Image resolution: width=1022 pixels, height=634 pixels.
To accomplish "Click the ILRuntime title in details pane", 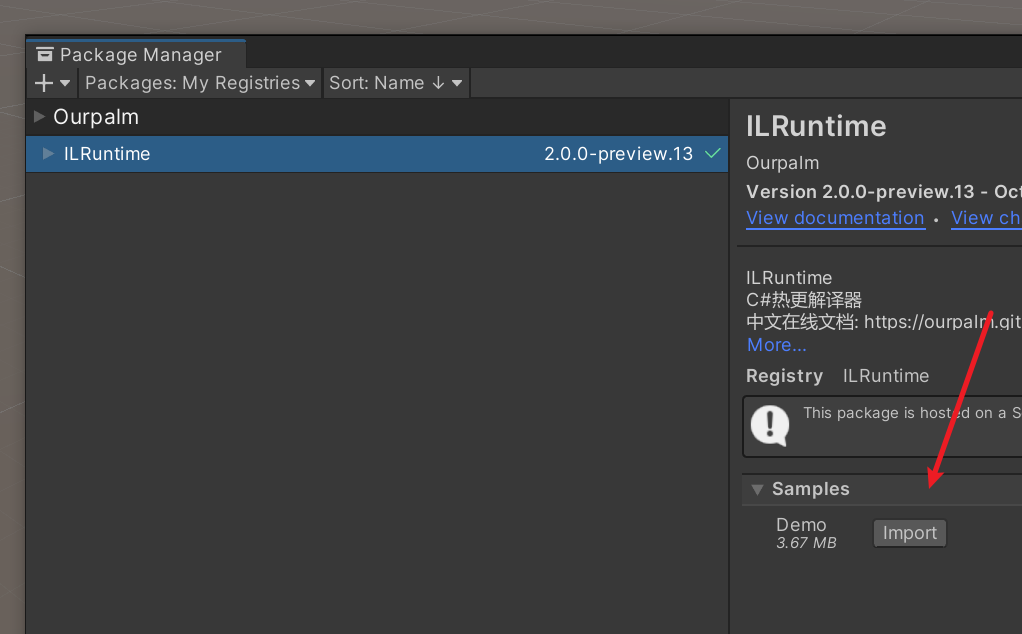I will [816, 126].
